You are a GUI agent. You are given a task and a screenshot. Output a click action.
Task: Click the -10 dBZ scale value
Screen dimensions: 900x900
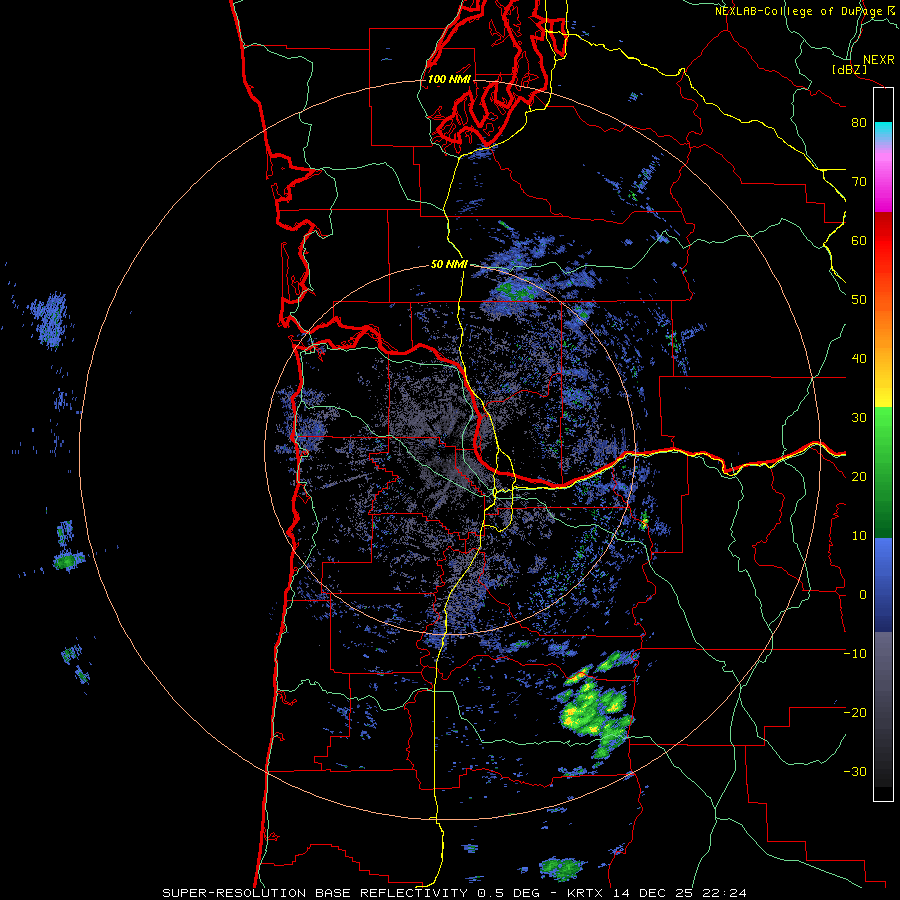[855, 654]
